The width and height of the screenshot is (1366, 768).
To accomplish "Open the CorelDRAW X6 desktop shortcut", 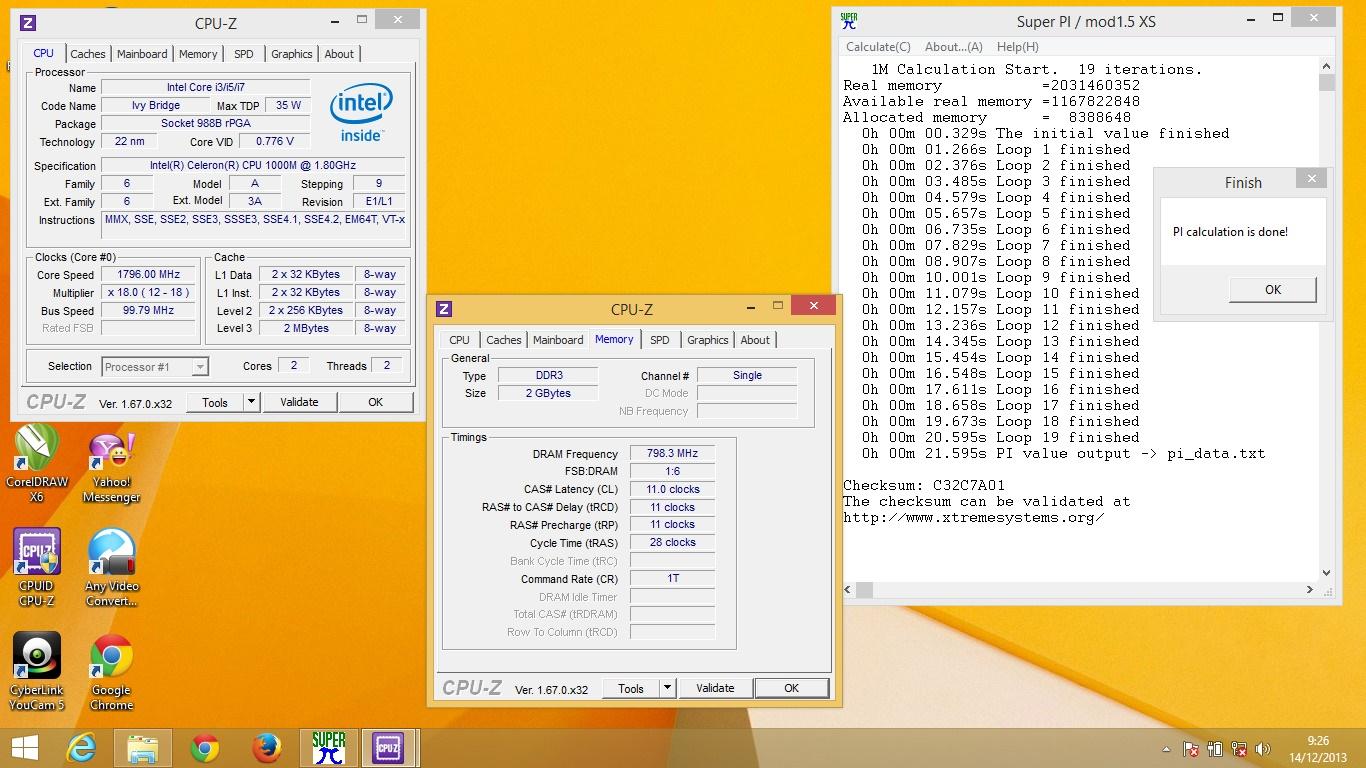I will click(x=37, y=463).
